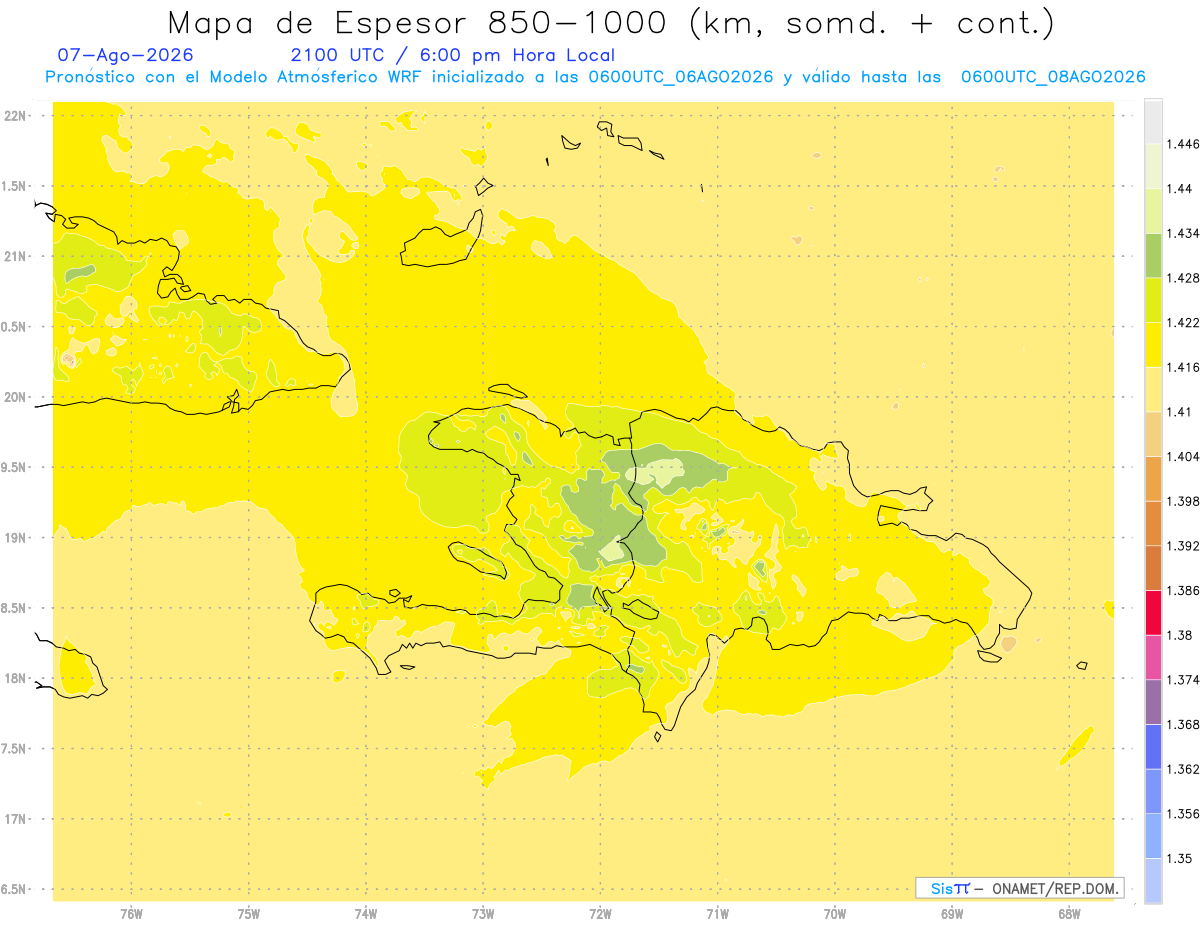1200x927 pixels.
Task: Click the 22N latitude axis label
Action: pyautogui.click(x=16, y=115)
